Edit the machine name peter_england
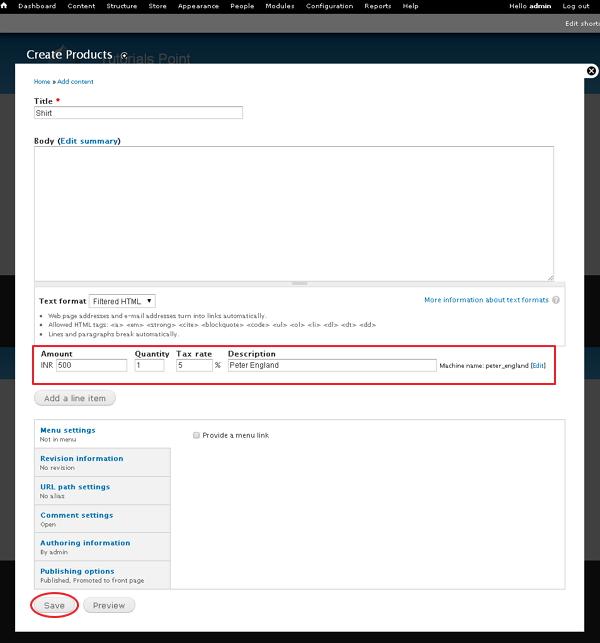The image size is (600, 643). pos(538,366)
